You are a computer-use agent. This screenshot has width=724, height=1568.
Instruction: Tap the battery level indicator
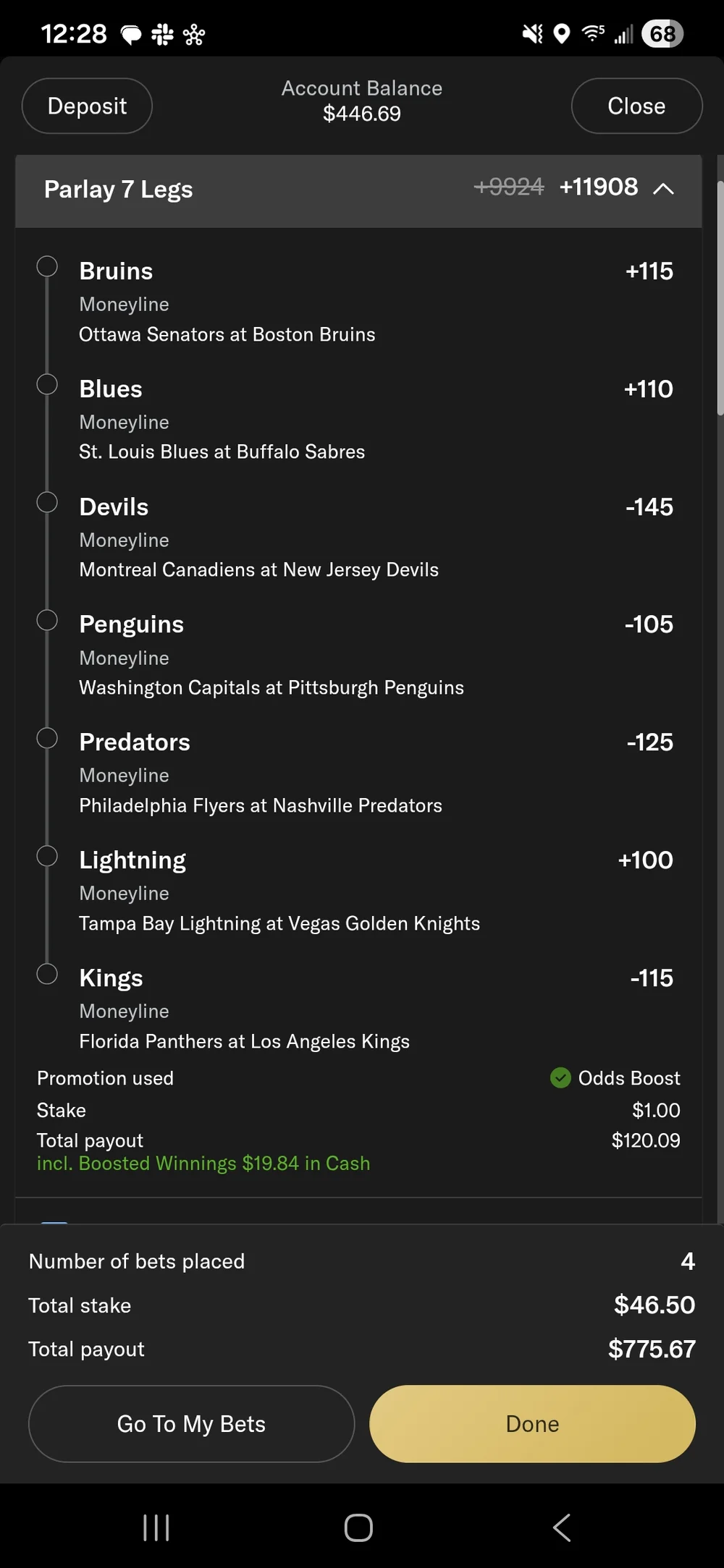[662, 34]
